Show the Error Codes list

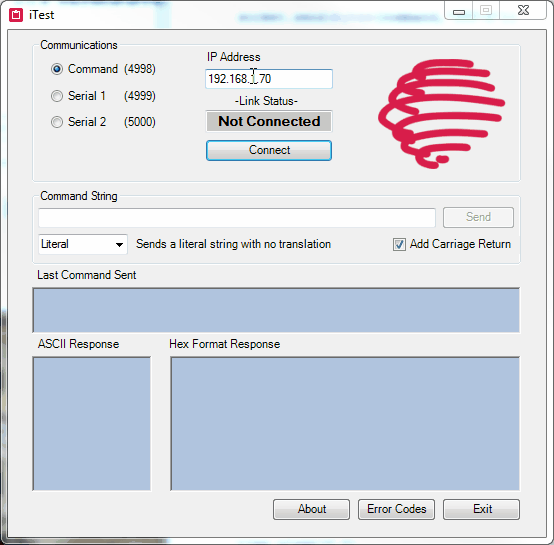coord(396,509)
